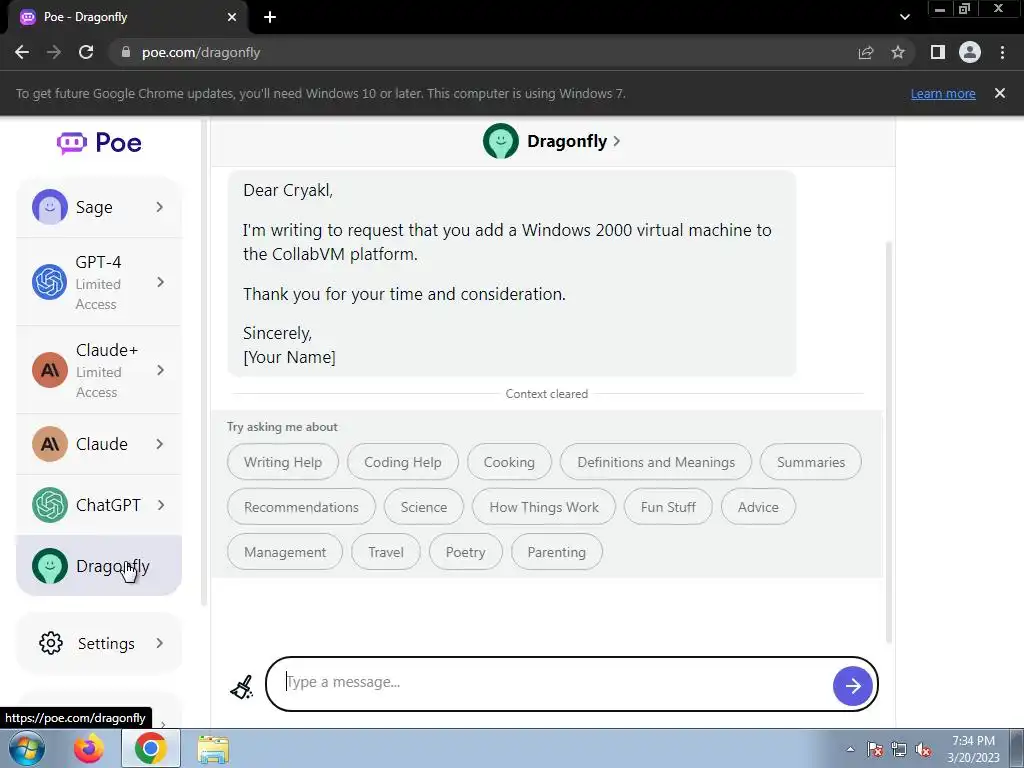The width and height of the screenshot is (1024, 768).
Task: Select the Travel suggestion chip
Action: (x=386, y=552)
